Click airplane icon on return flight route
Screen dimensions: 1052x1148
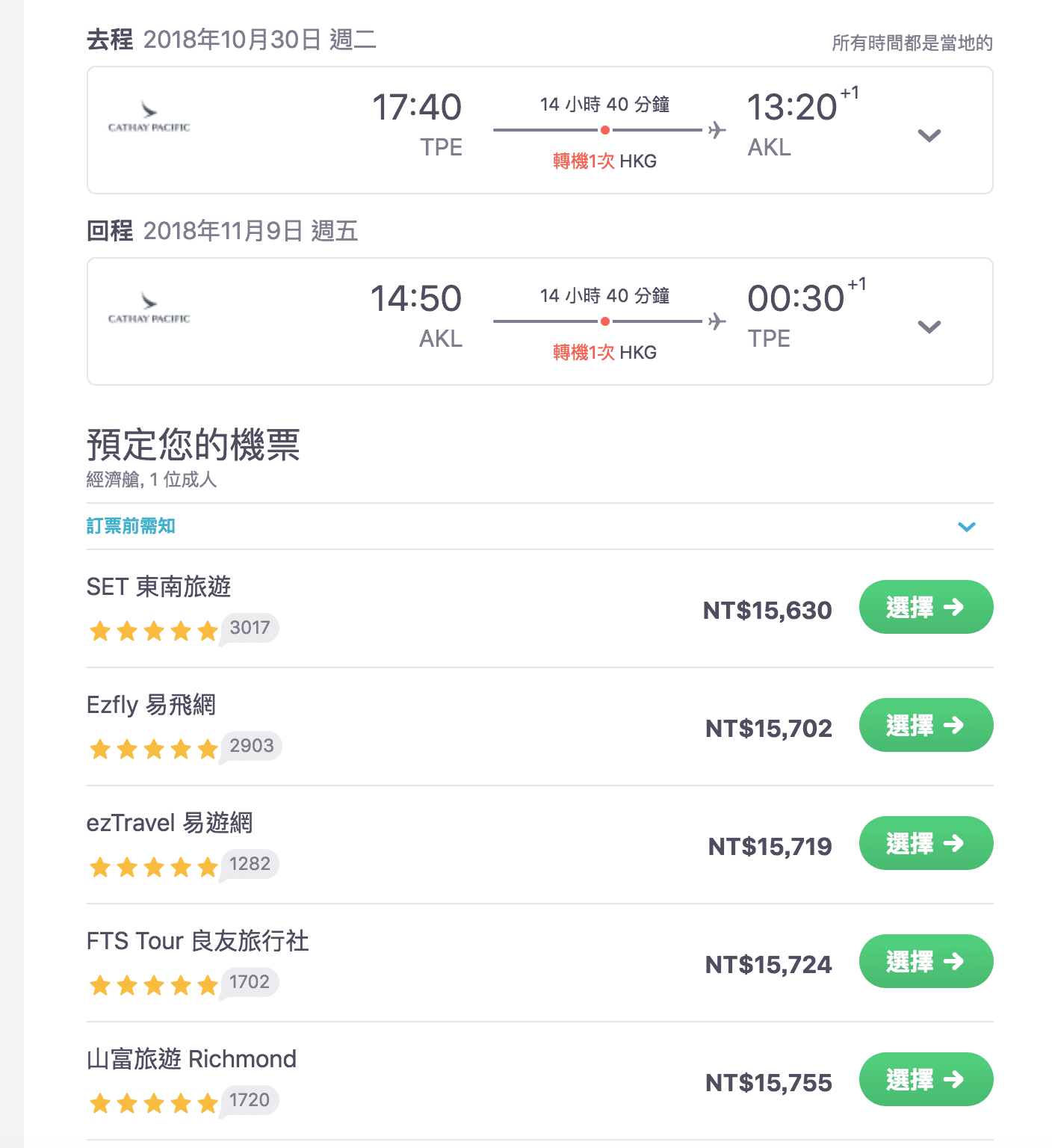[717, 321]
